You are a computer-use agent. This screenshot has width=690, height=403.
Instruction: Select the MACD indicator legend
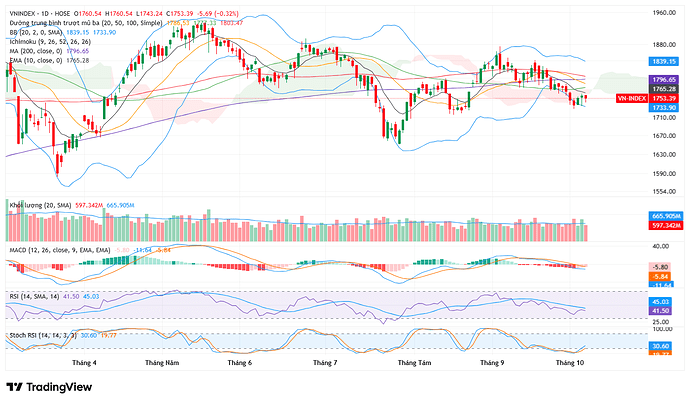click(60, 250)
